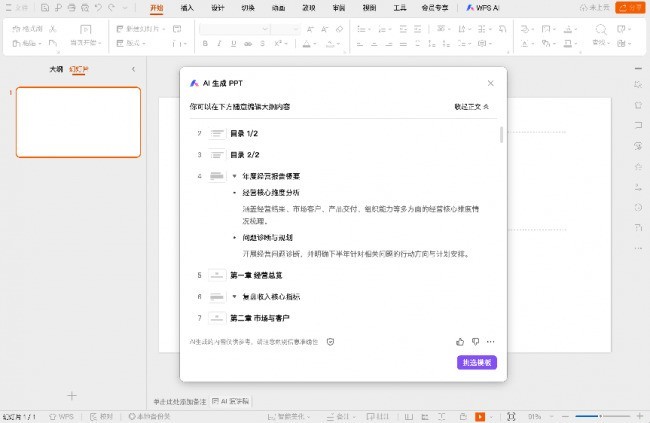
Task: Open the zoom percentage dropdown
Action: pyautogui.click(x=552, y=416)
